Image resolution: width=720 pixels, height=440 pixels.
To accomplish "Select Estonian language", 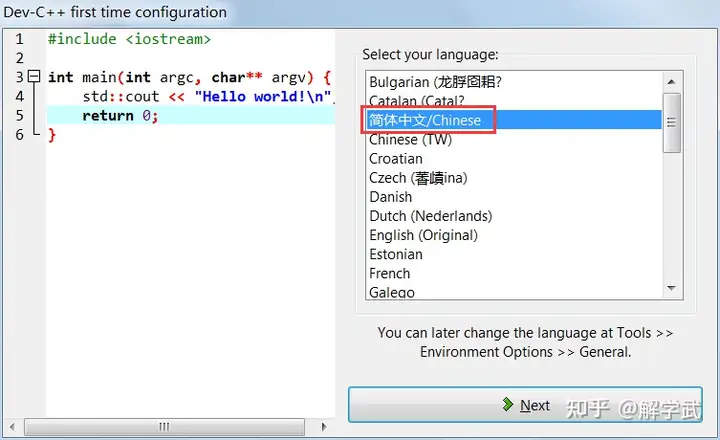I will coord(514,254).
